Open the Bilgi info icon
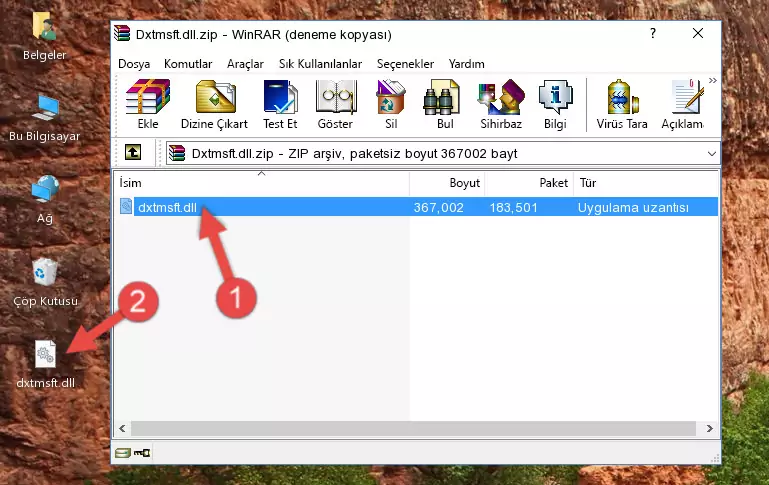Screen dimensions: 769x485 (555, 97)
